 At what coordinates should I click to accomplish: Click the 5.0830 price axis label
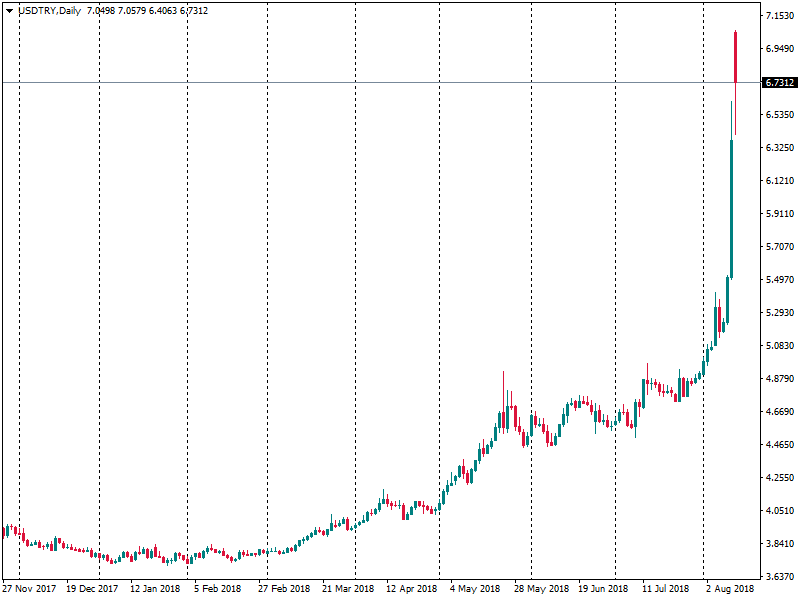pyautogui.click(x=779, y=346)
